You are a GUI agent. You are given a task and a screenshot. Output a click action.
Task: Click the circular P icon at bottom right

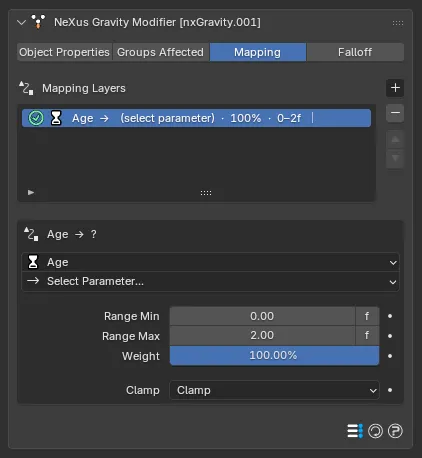395,431
